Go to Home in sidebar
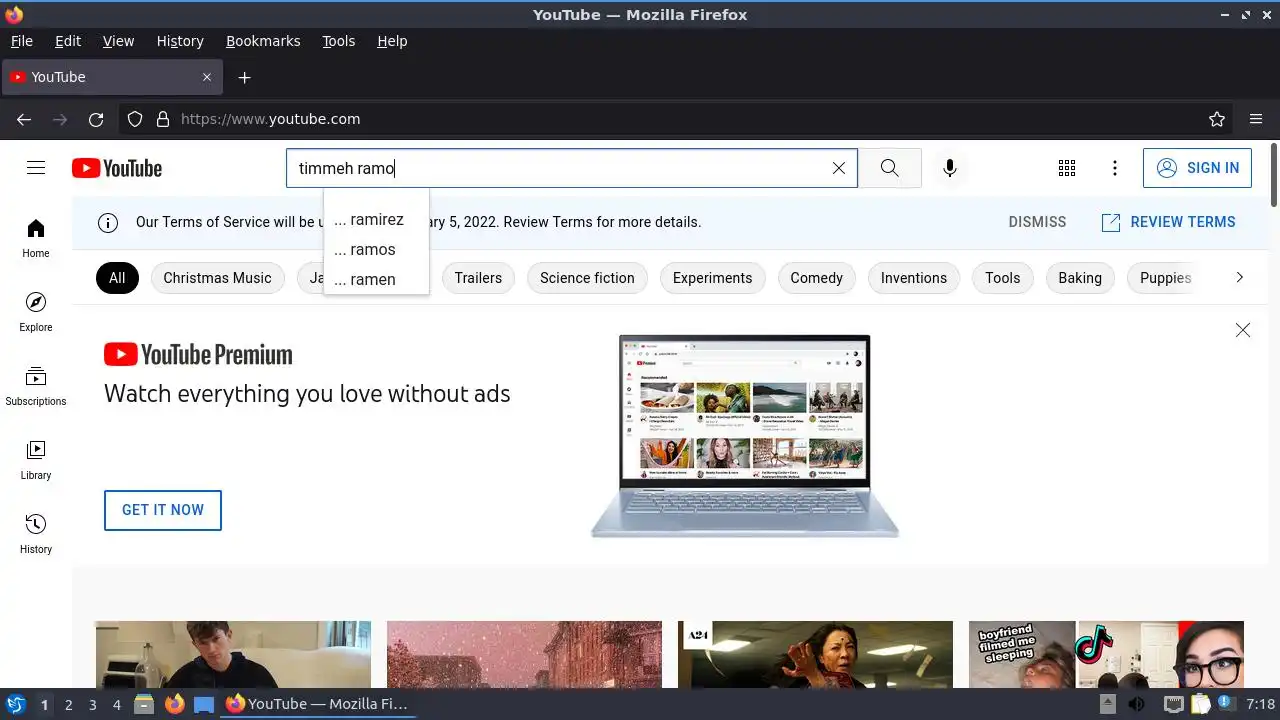 (36, 238)
